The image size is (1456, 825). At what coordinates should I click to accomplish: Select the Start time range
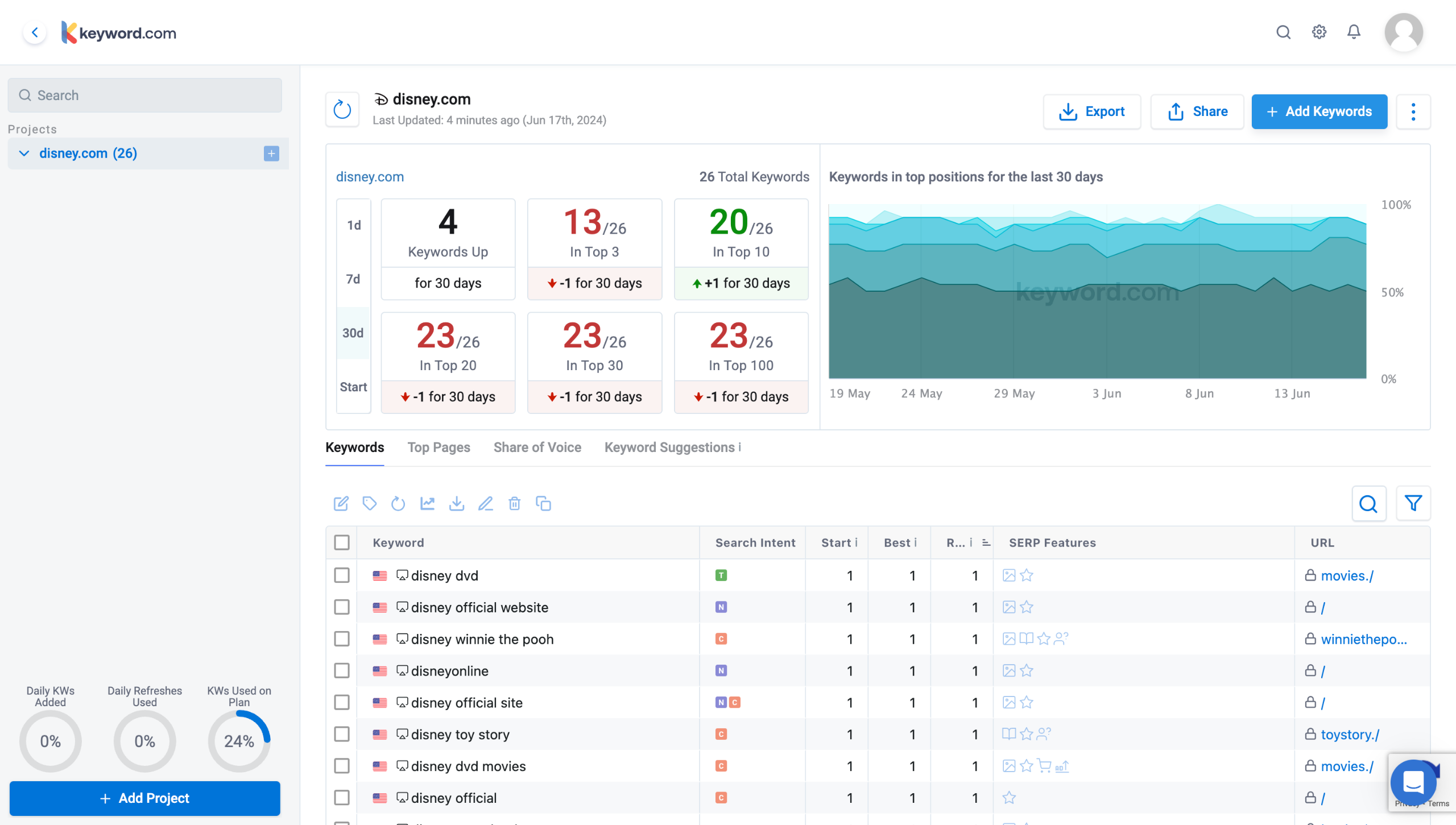pyautogui.click(x=354, y=387)
